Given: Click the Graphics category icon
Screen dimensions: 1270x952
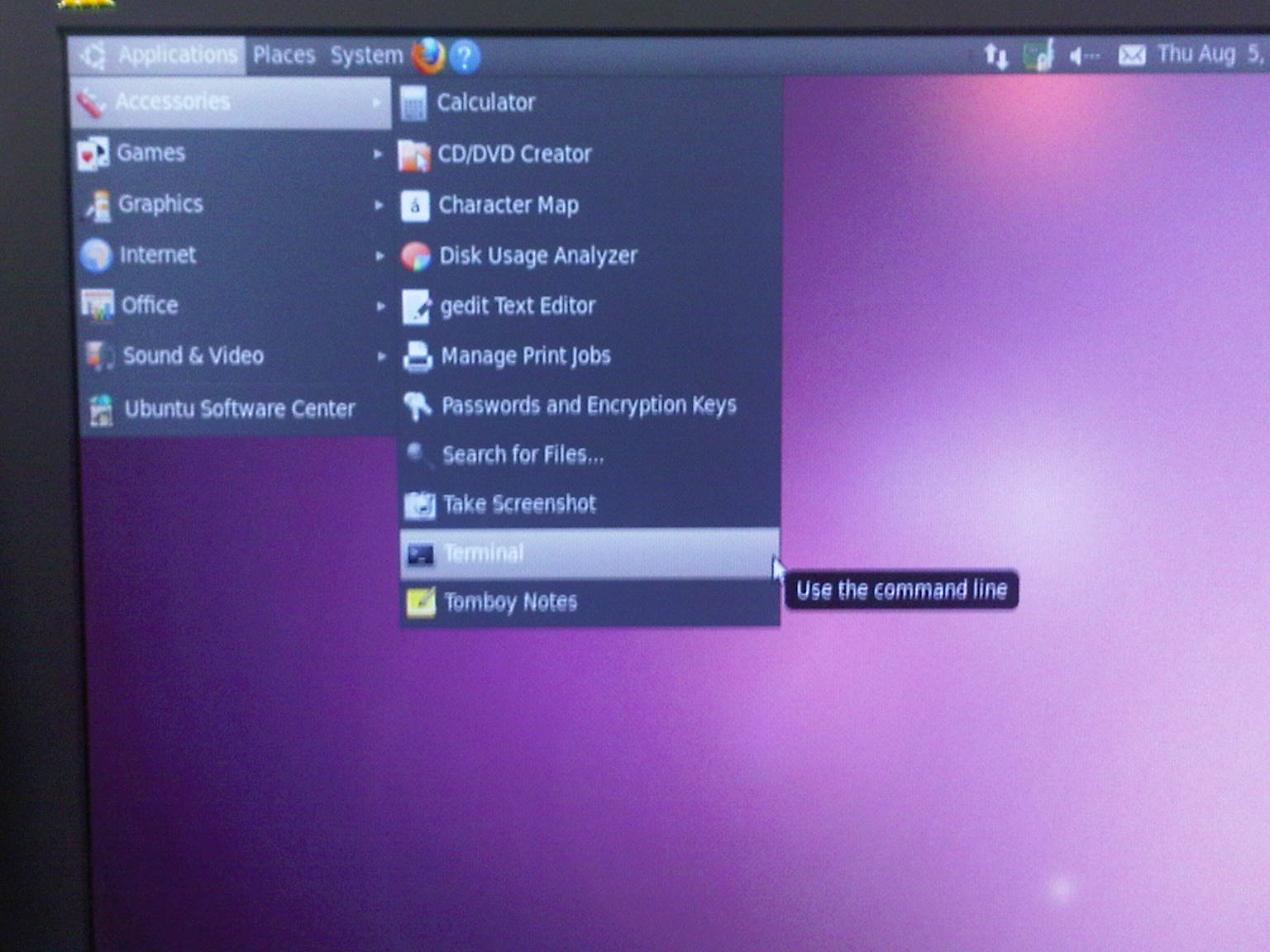Looking at the screenshot, I should [98, 205].
